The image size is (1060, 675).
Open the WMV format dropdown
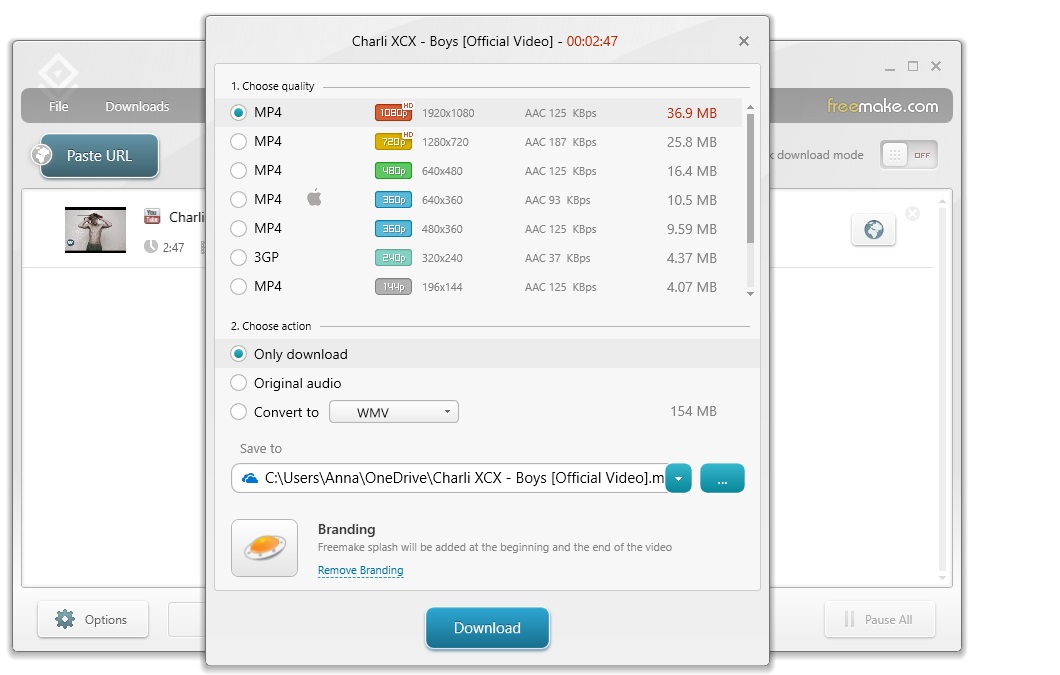click(x=393, y=412)
